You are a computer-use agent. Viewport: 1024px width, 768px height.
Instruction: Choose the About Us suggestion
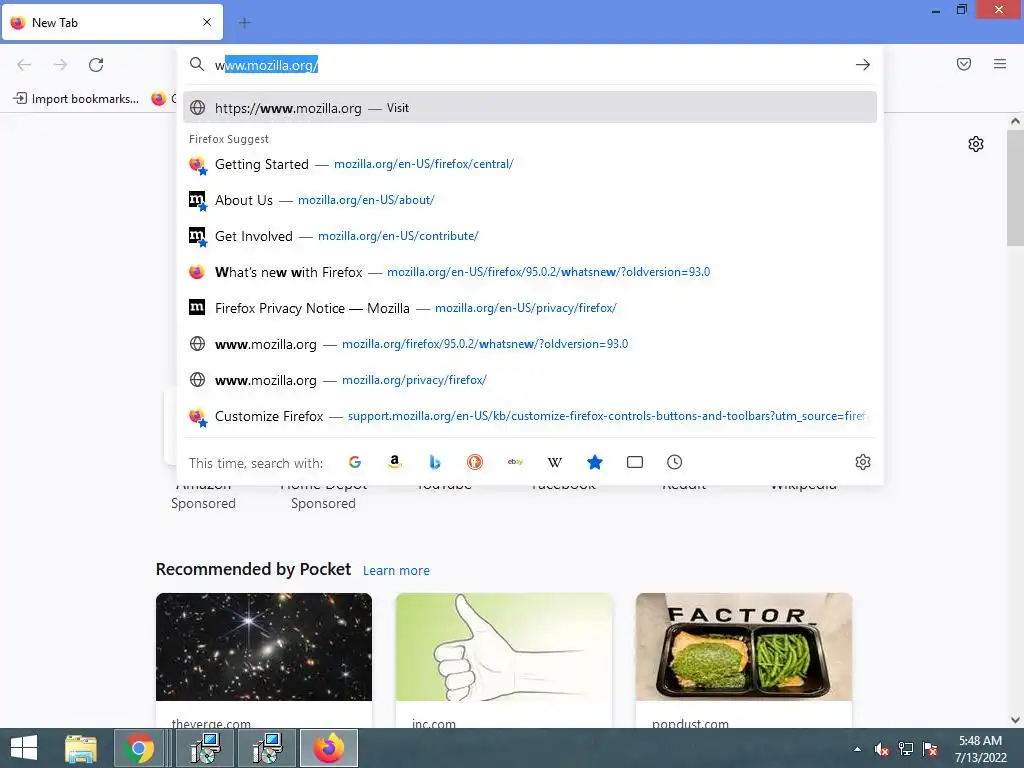(x=530, y=200)
